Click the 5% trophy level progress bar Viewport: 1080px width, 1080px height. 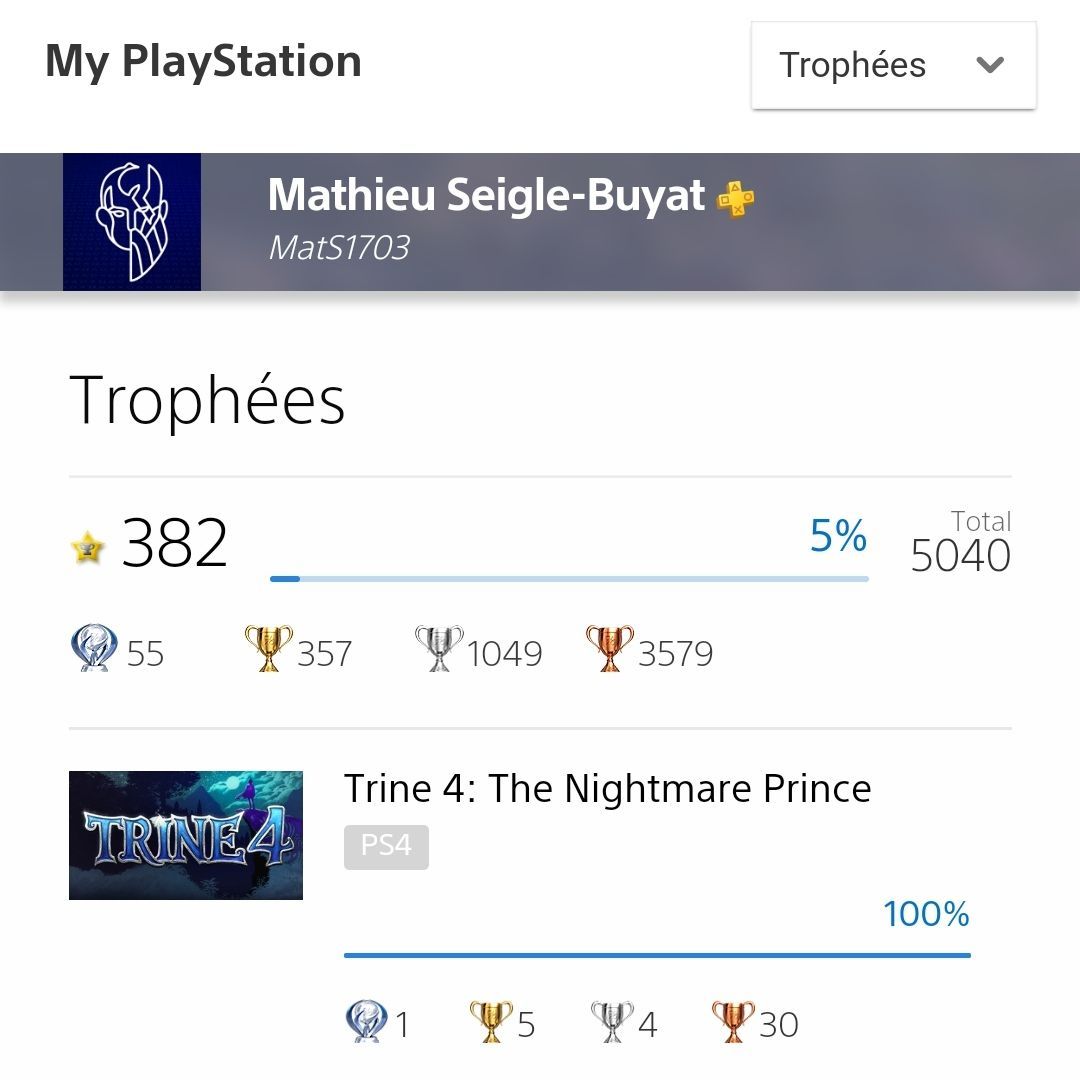(x=569, y=579)
